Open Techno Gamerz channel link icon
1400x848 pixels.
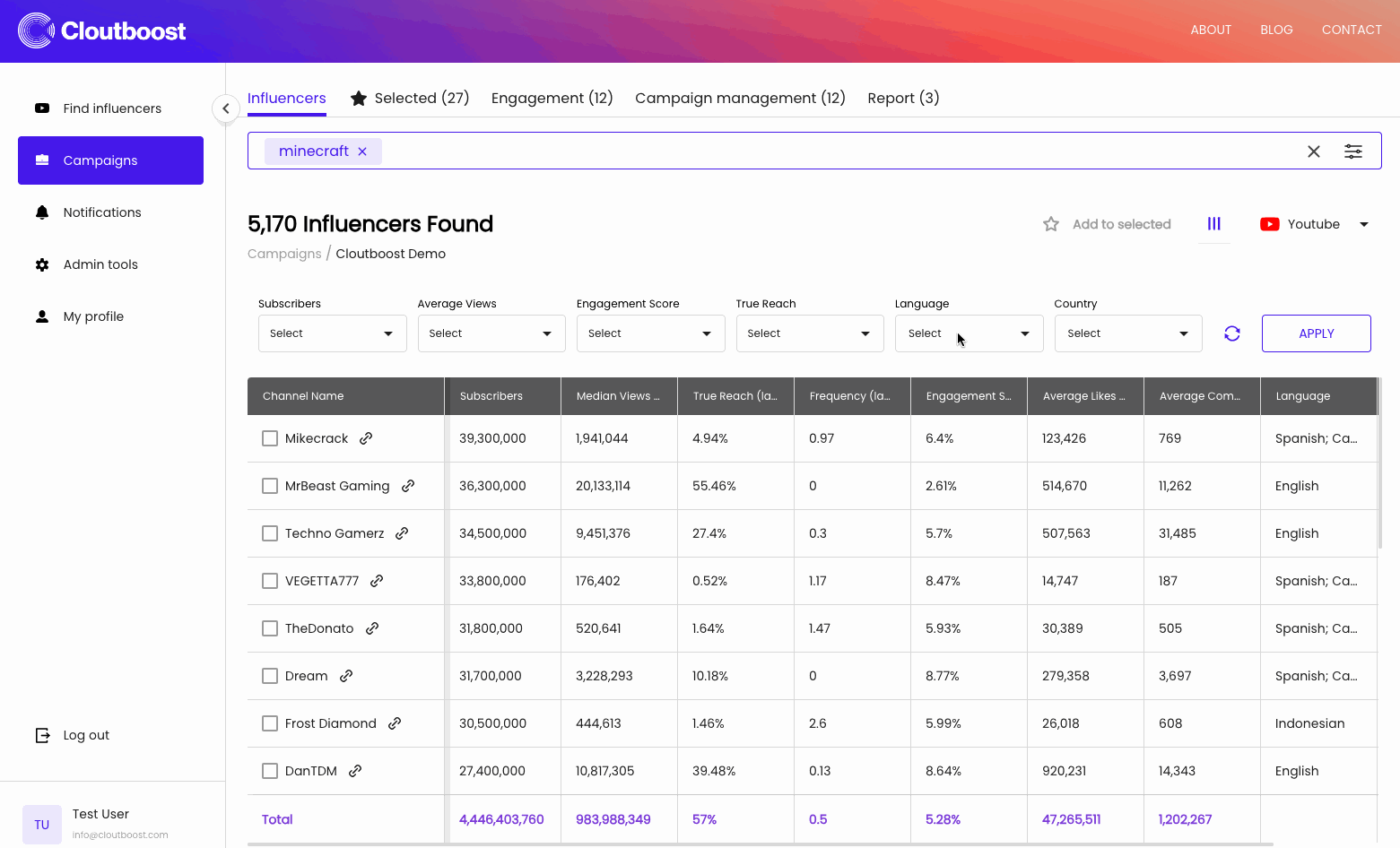coord(402,533)
